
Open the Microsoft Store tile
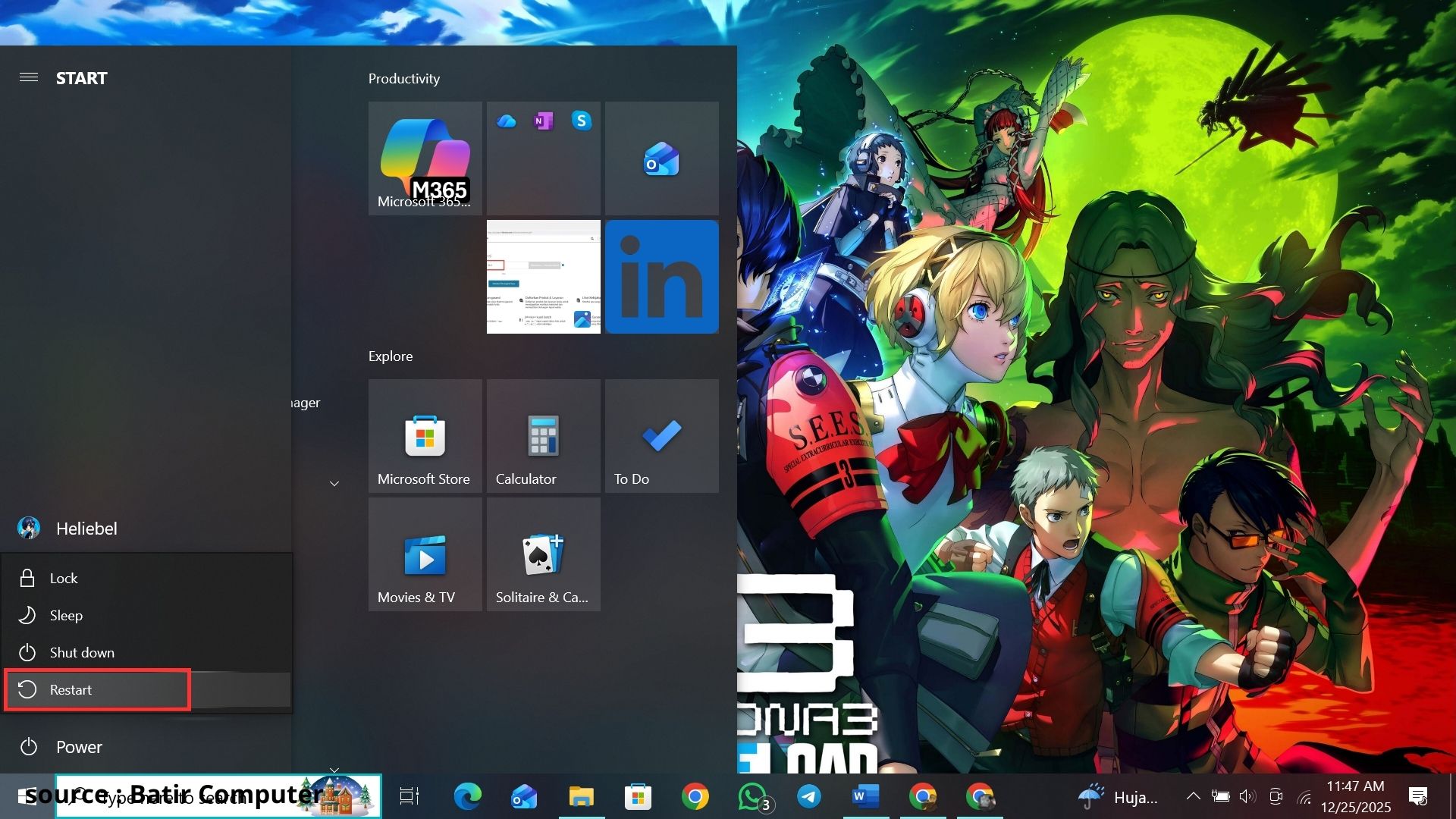[x=425, y=436]
